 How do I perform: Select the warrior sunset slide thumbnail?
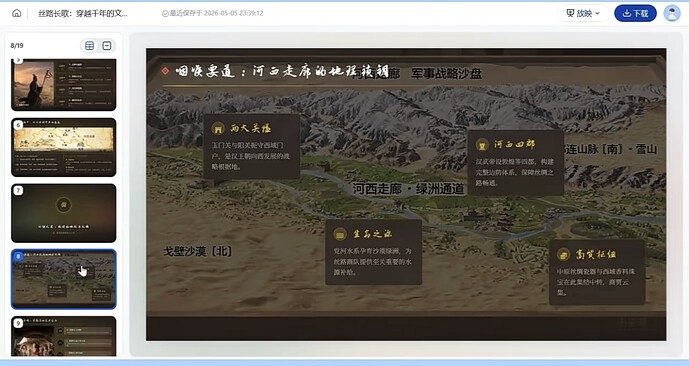[64, 85]
